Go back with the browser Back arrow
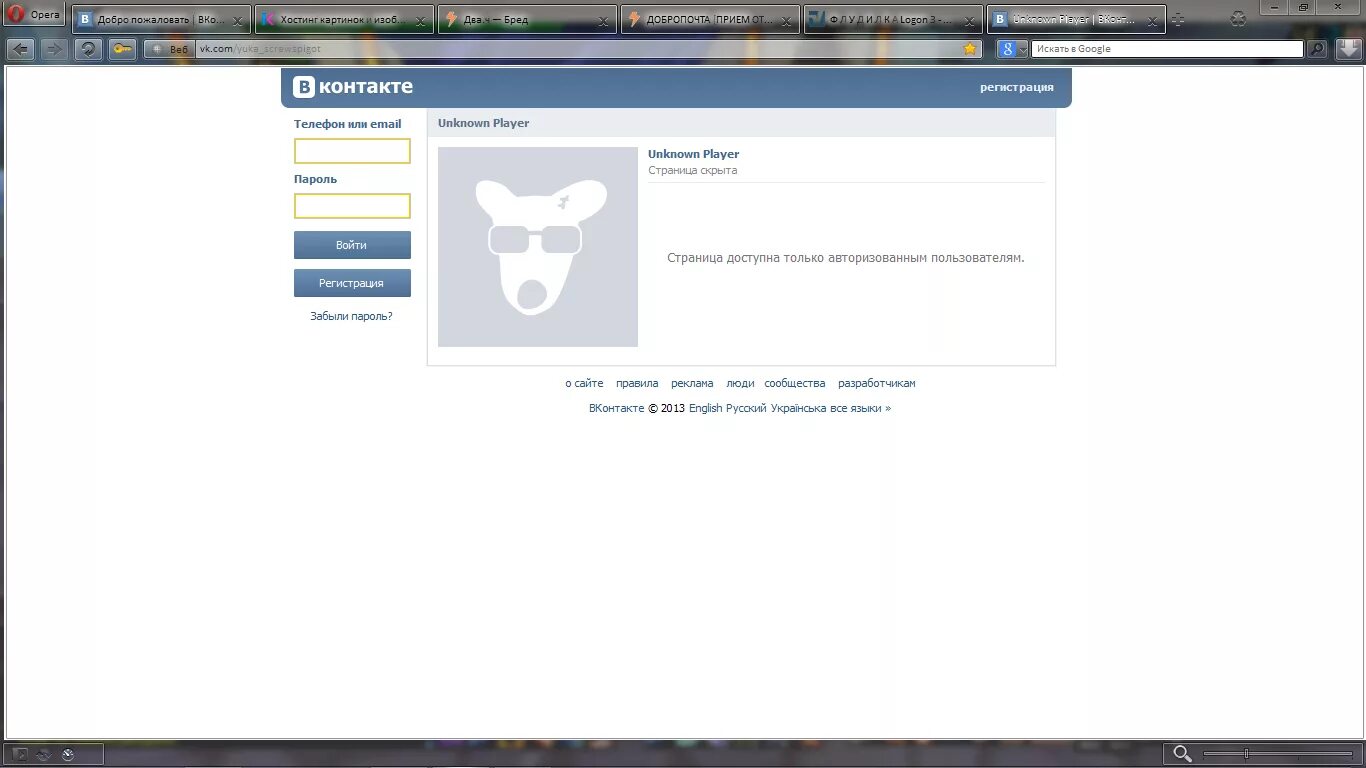This screenshot has height=768, width=1366. point(21,49)
